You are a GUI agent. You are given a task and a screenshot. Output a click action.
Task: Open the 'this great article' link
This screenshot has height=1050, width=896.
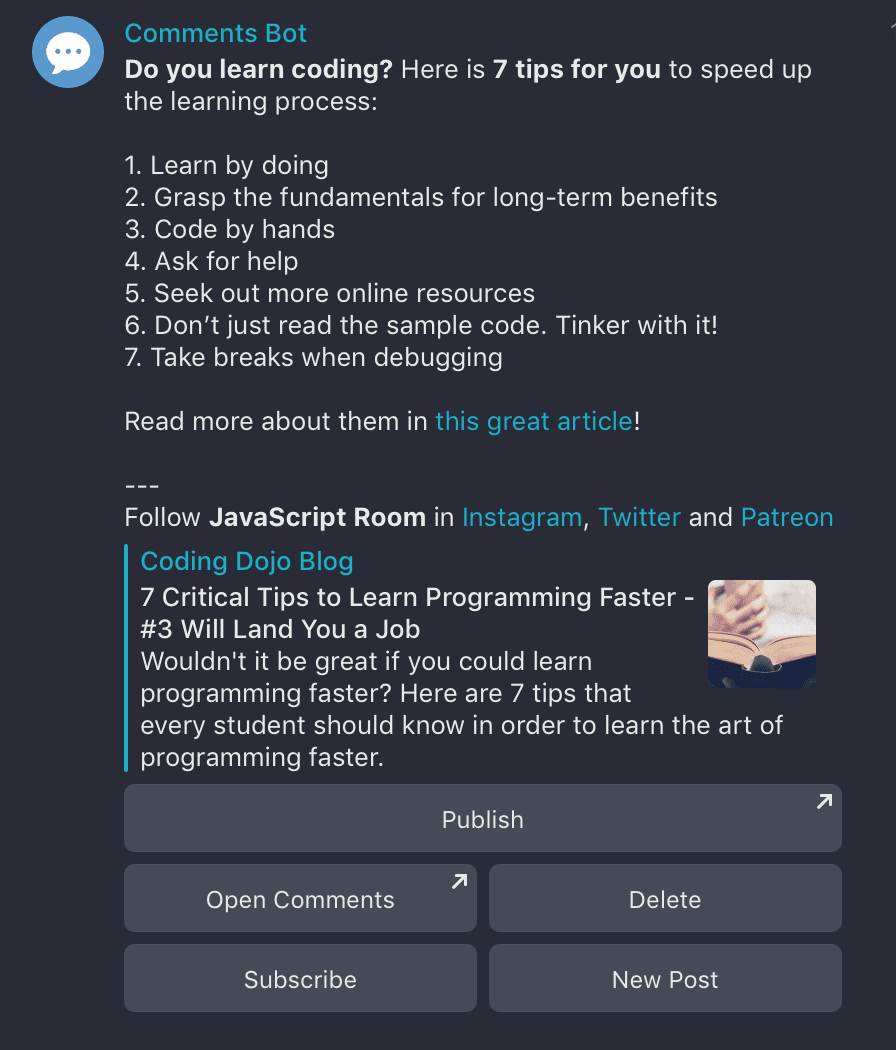click(x=534, y=421)
